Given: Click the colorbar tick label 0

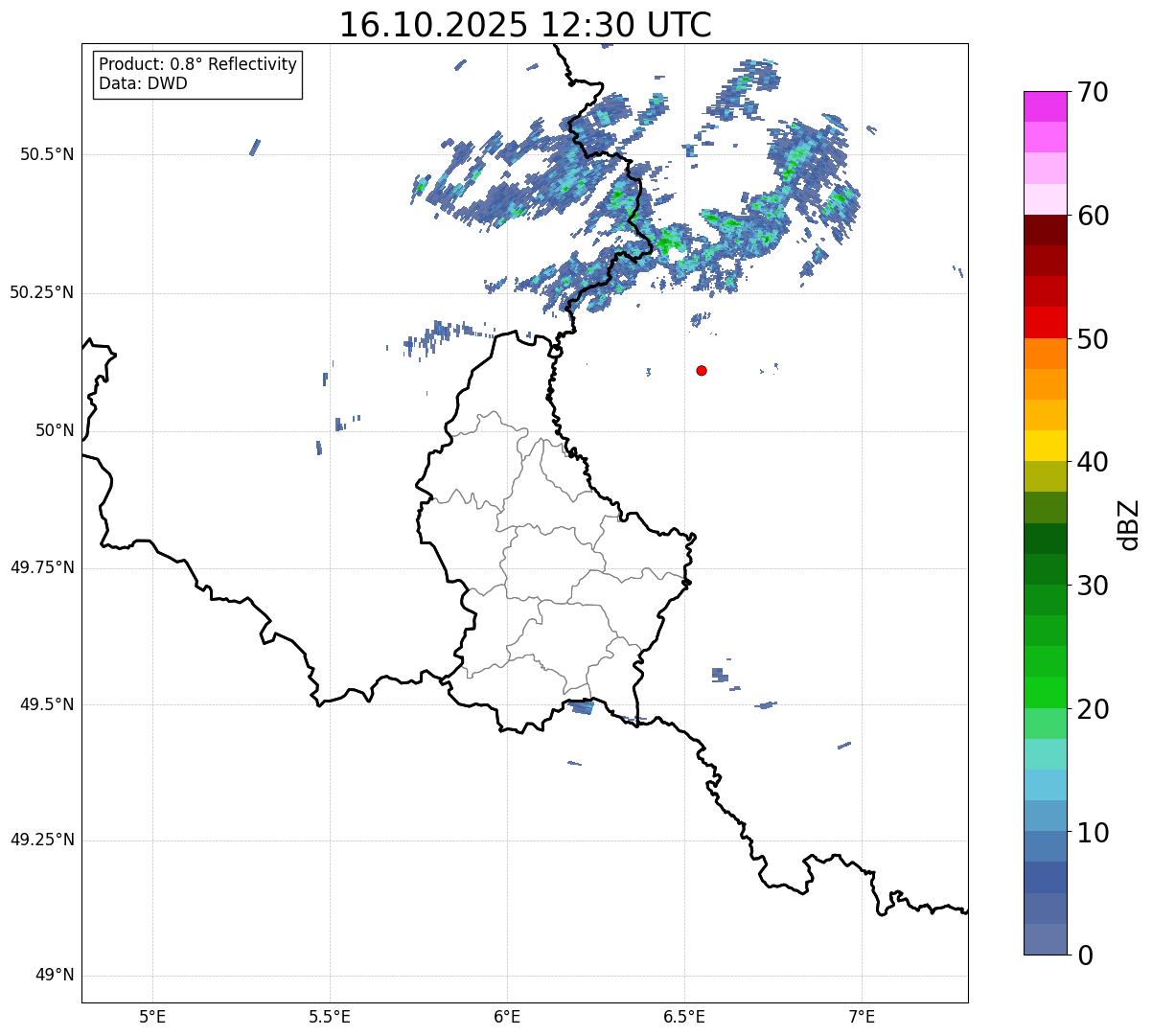Looking at the screenshot, I should (x=1085, y=955).
